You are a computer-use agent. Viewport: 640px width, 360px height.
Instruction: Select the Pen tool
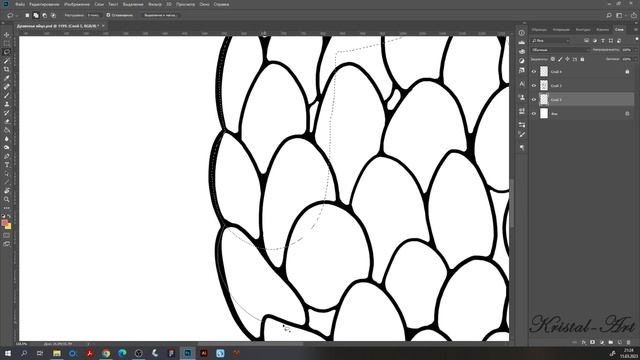pyautogui.click(x=7, y=156)
